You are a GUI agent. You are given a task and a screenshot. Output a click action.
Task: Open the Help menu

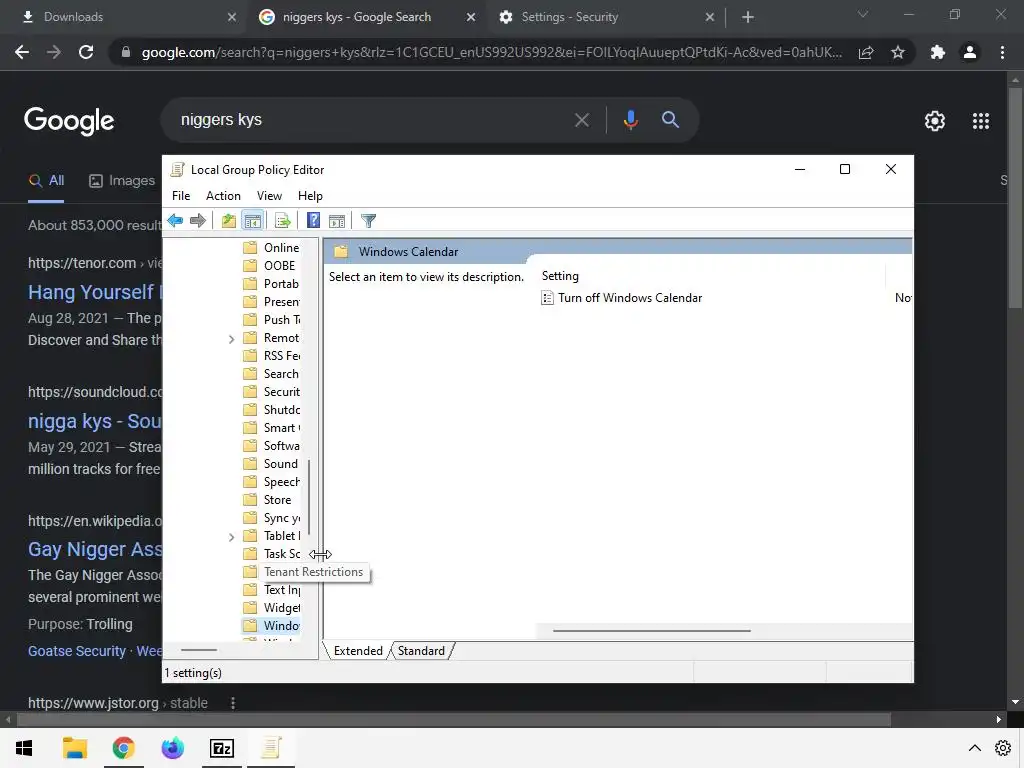point(310,196)
